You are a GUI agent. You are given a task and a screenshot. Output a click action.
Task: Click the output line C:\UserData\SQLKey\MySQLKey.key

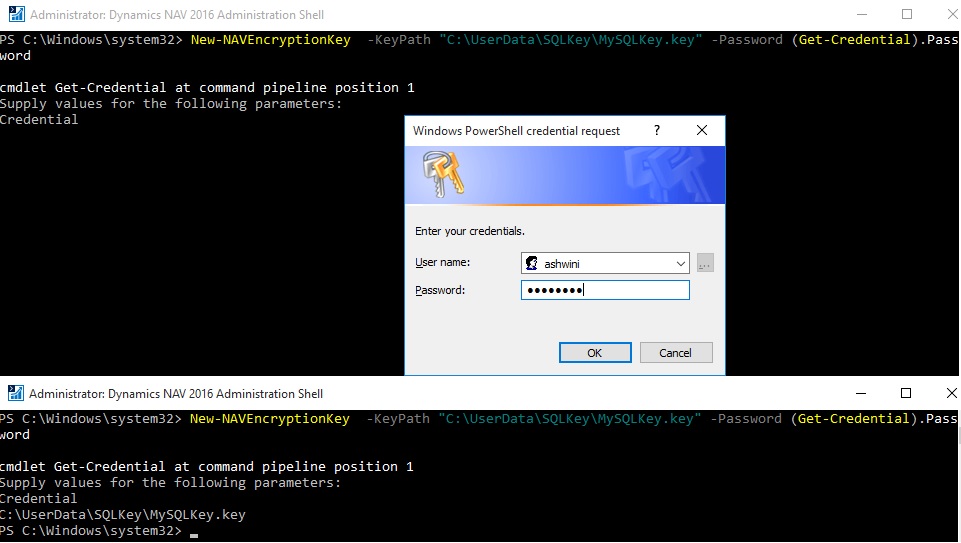pyautogui.click(x=123, y=515)
